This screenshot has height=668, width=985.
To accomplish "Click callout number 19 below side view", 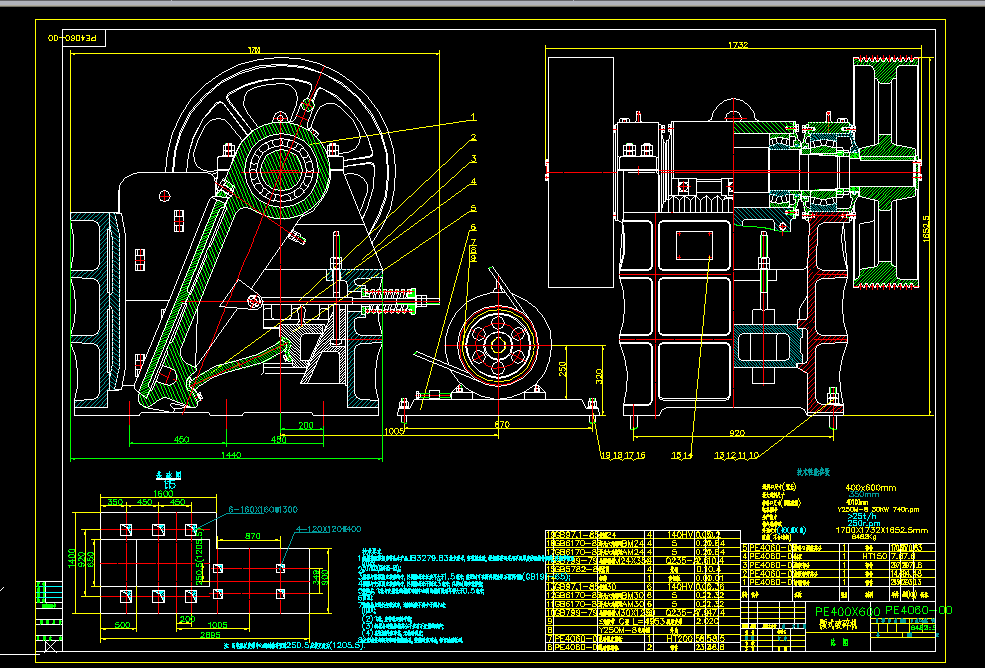I will 606,455.
